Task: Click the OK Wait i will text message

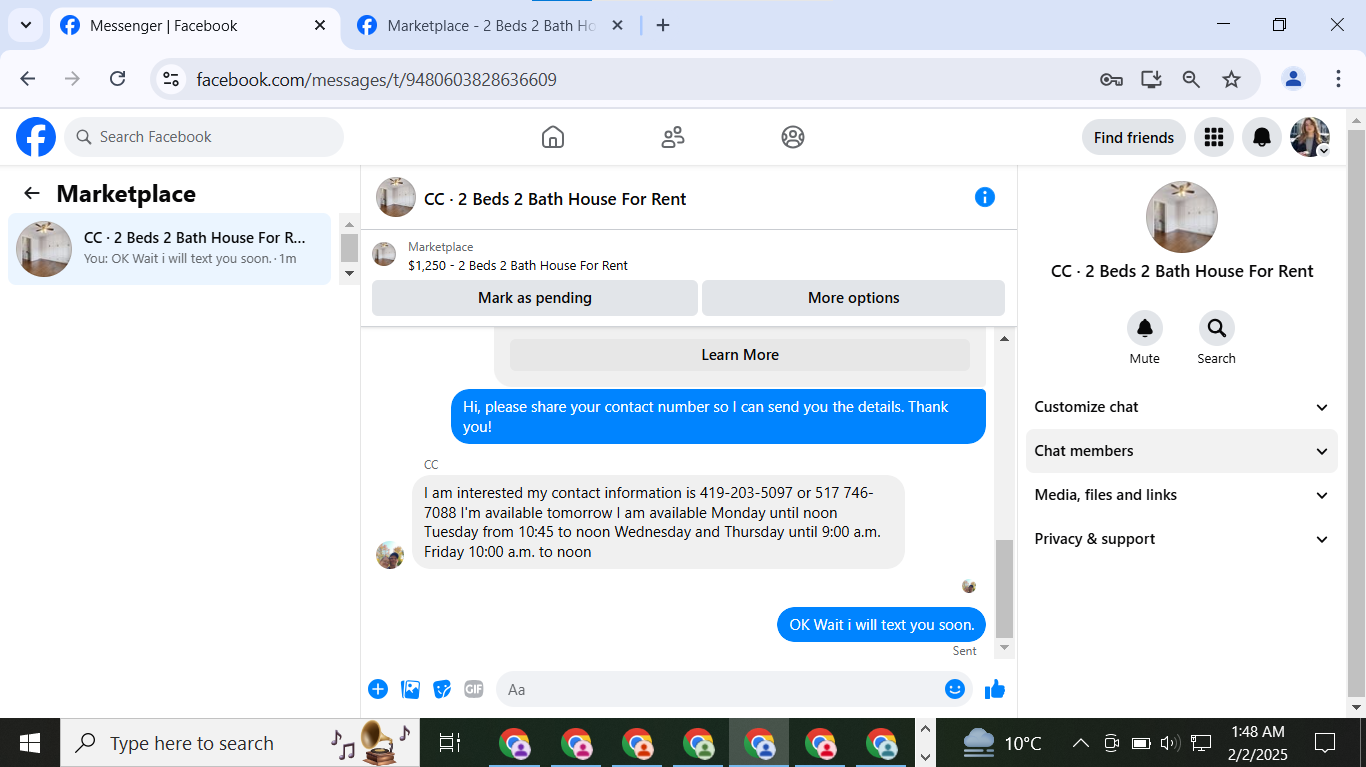Action: point(881,625)
